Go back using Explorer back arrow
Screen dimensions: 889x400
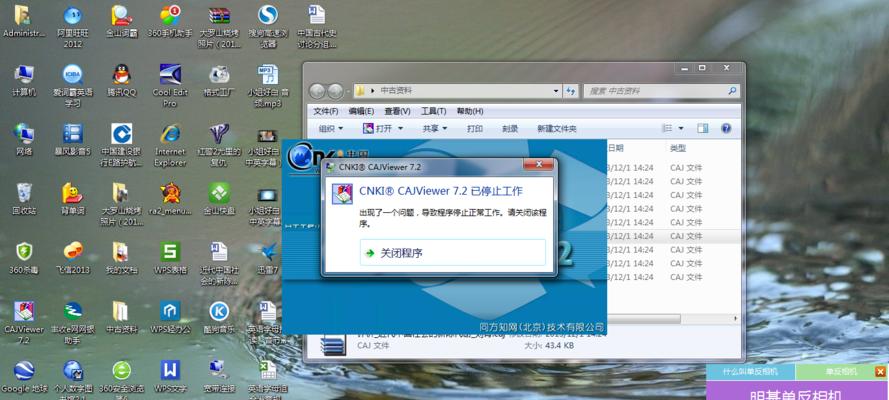point(317,91)
